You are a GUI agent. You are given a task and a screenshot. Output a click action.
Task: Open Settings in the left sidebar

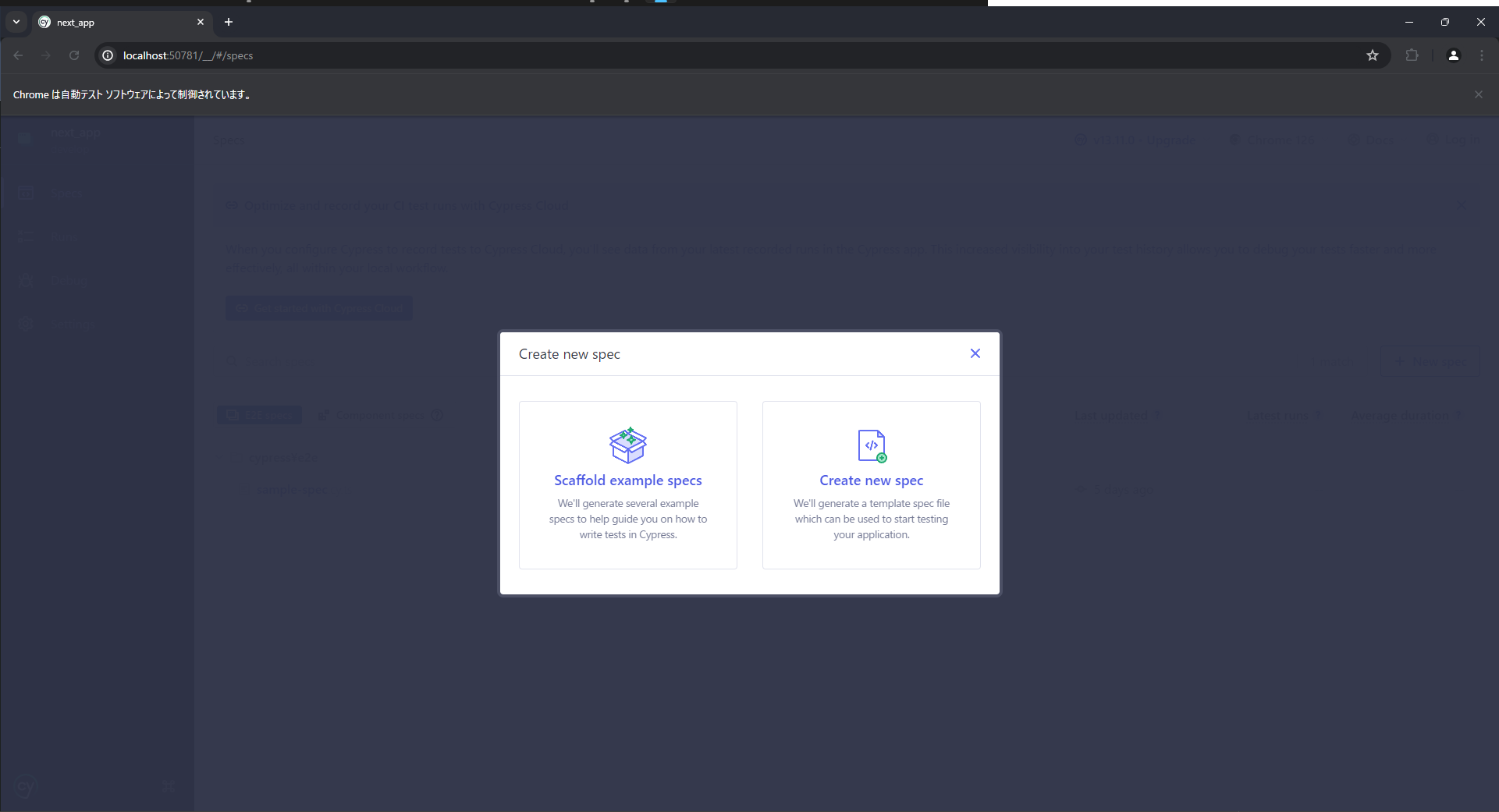click(97, 324)
